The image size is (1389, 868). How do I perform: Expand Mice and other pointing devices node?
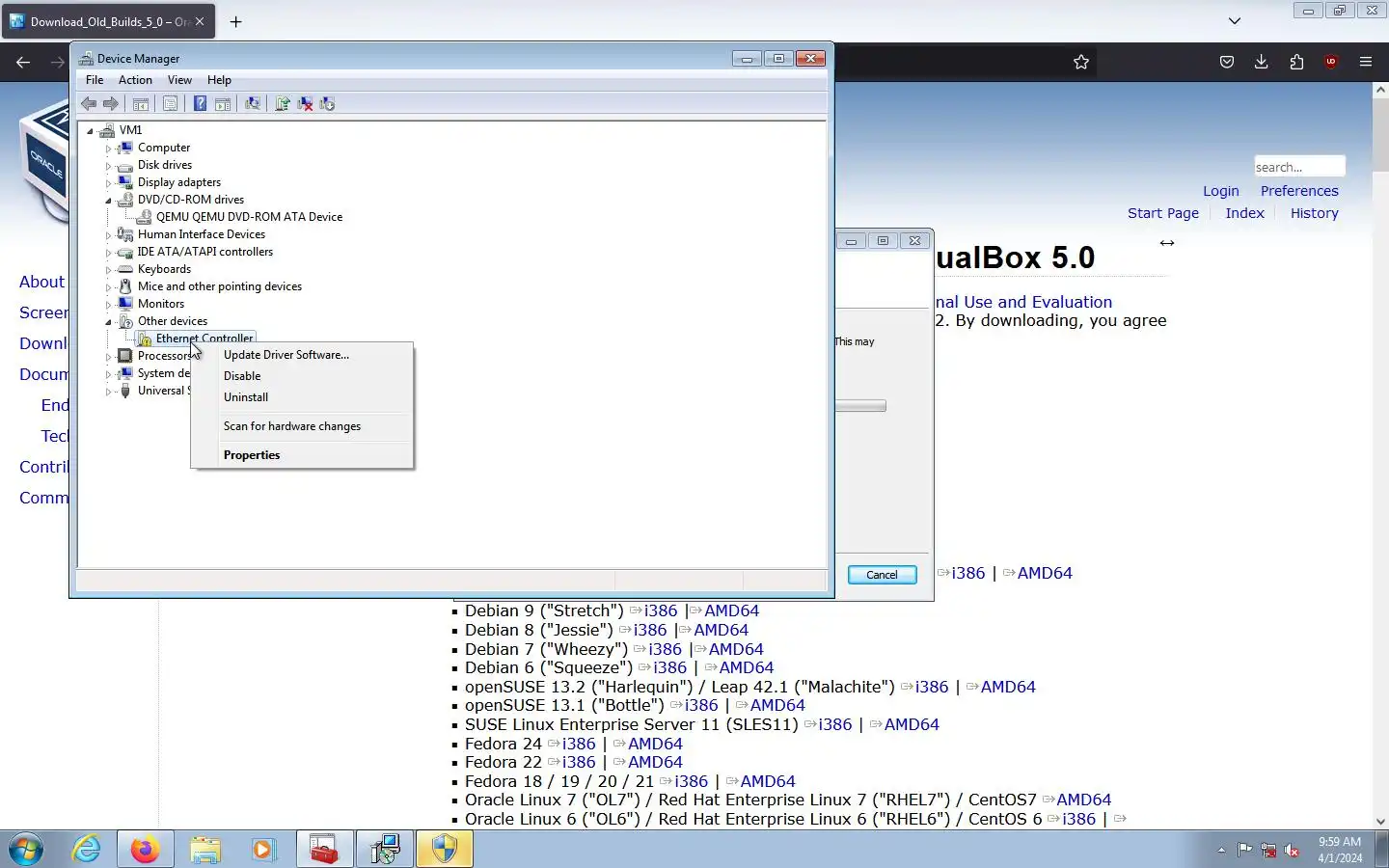click(109, 287)
